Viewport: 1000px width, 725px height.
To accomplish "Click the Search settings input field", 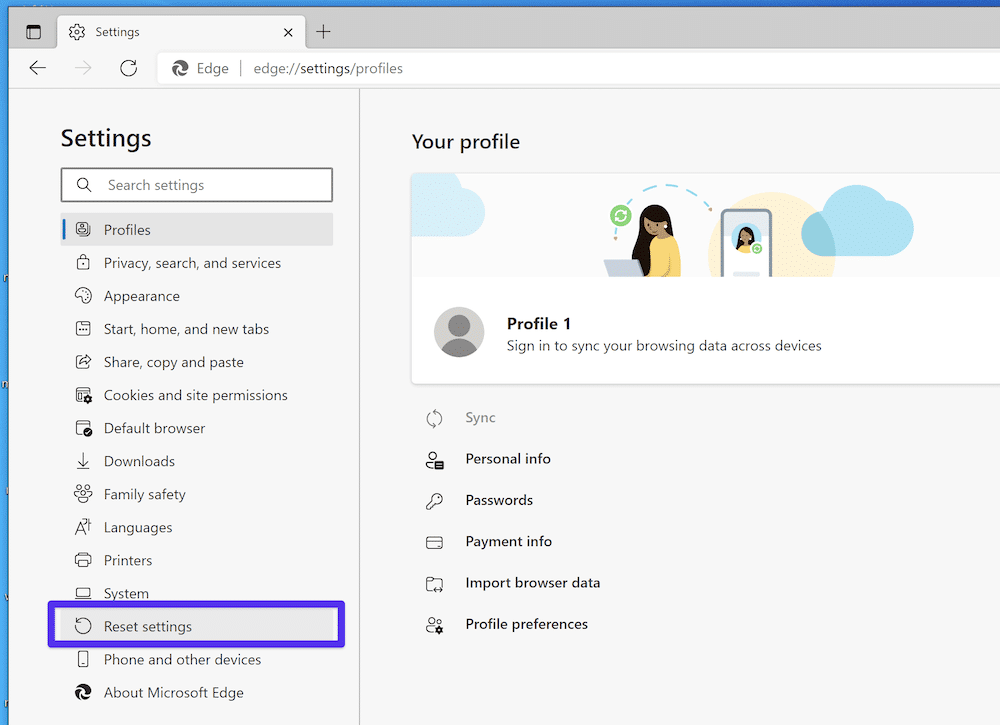I will [196, 185].
